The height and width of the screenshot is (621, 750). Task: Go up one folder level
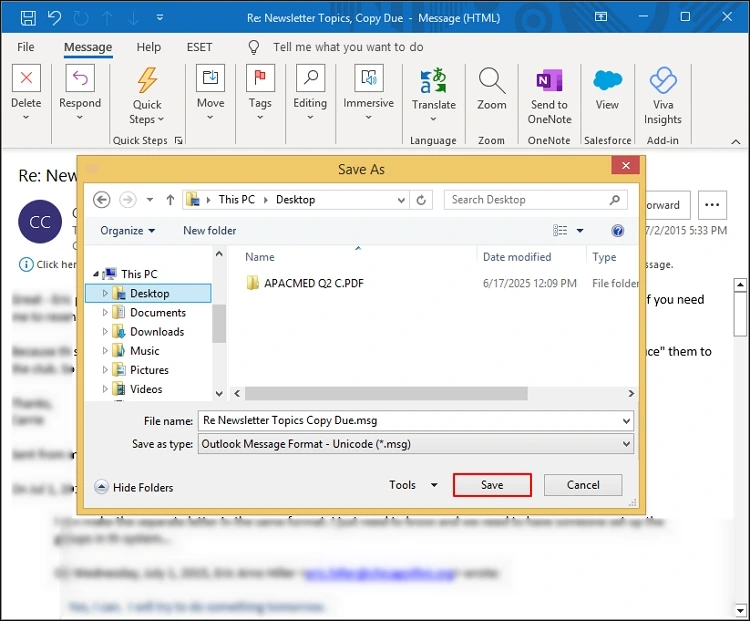pyautogui.click(x=170, y=200)
